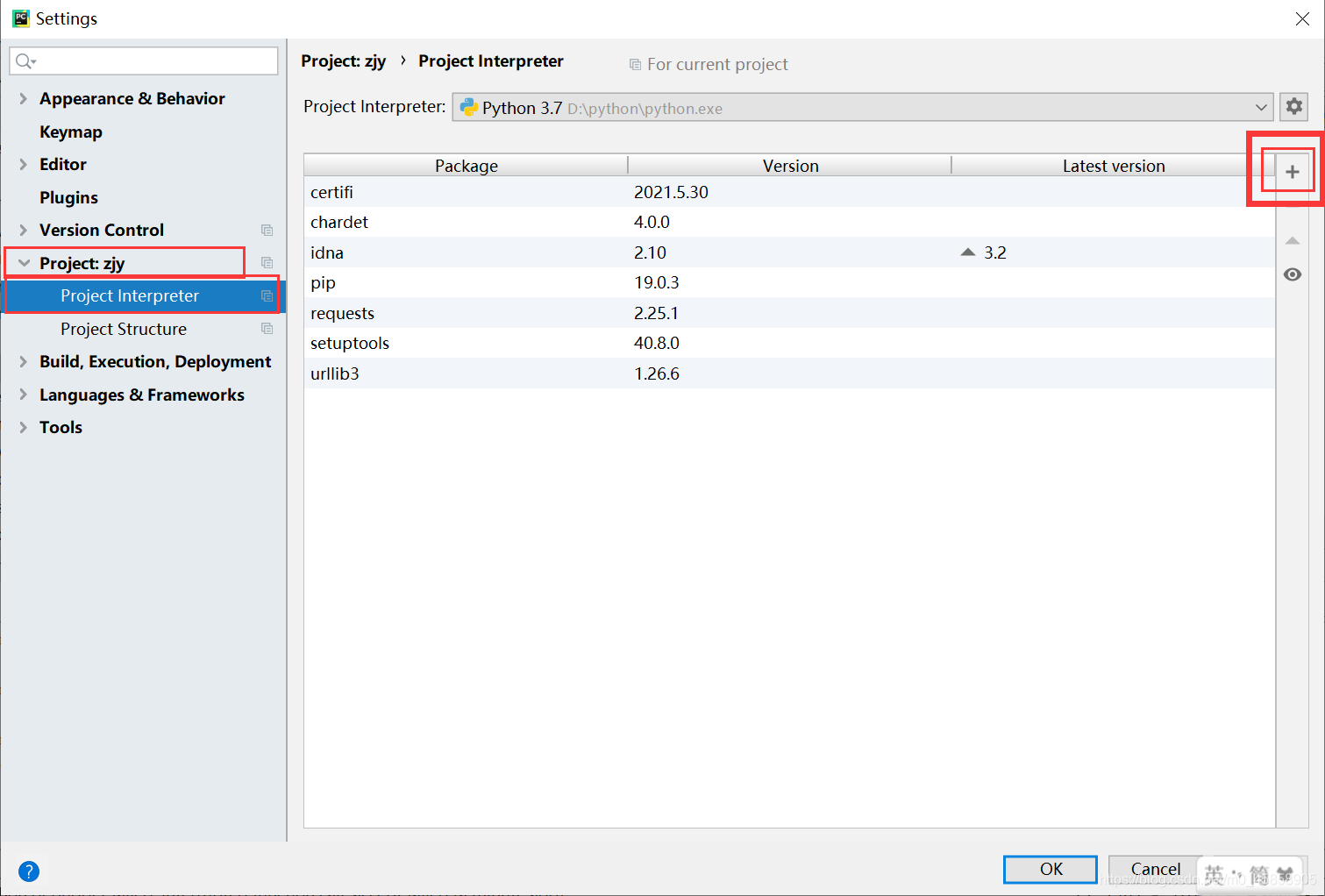Click the copy settings icon beside Project Structure

pos(267,328)
